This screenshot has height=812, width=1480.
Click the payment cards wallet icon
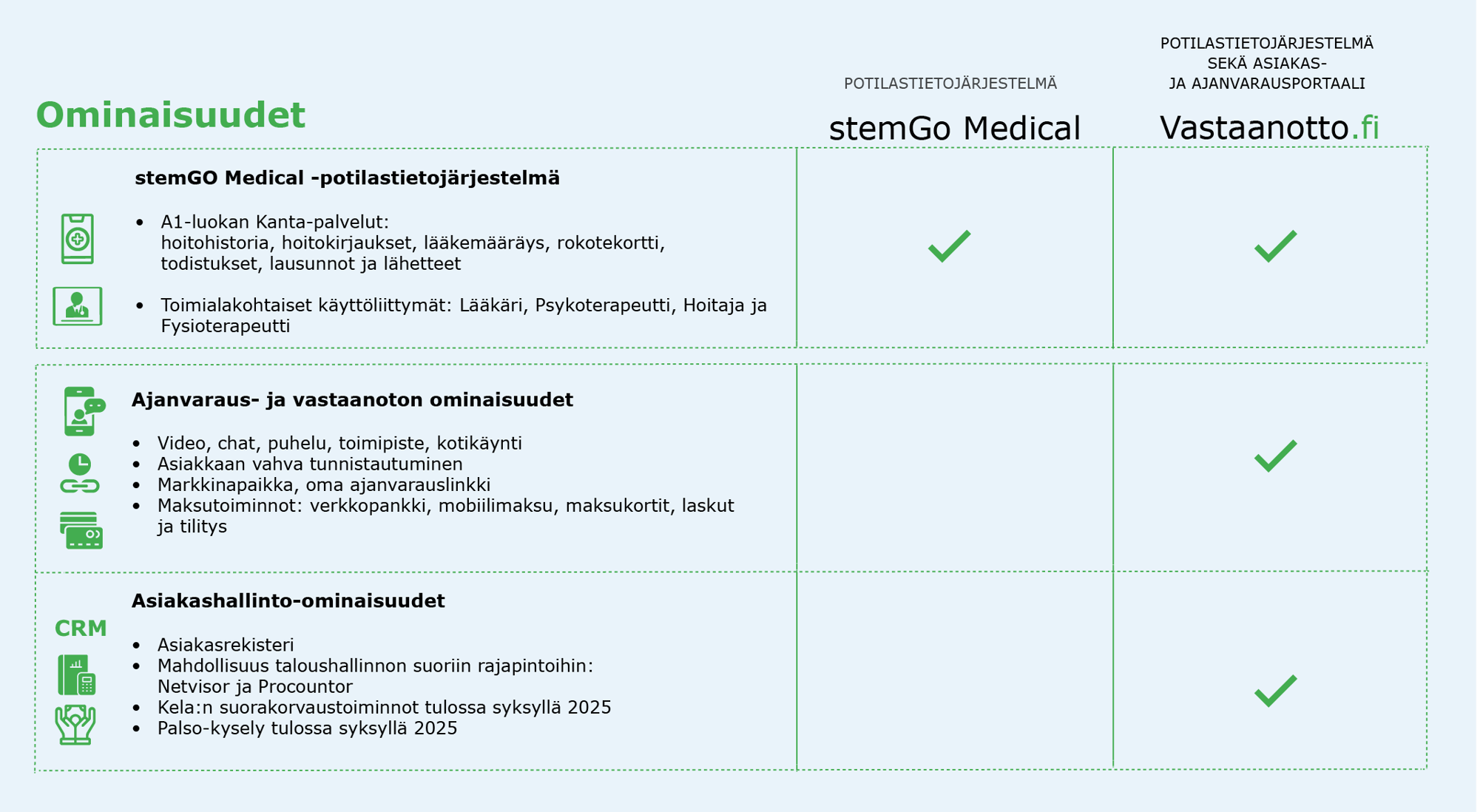[81, 530]
